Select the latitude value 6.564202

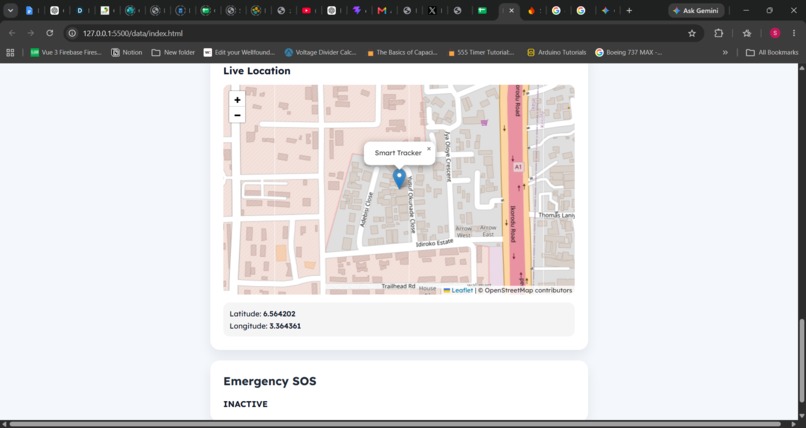point(279,313)
